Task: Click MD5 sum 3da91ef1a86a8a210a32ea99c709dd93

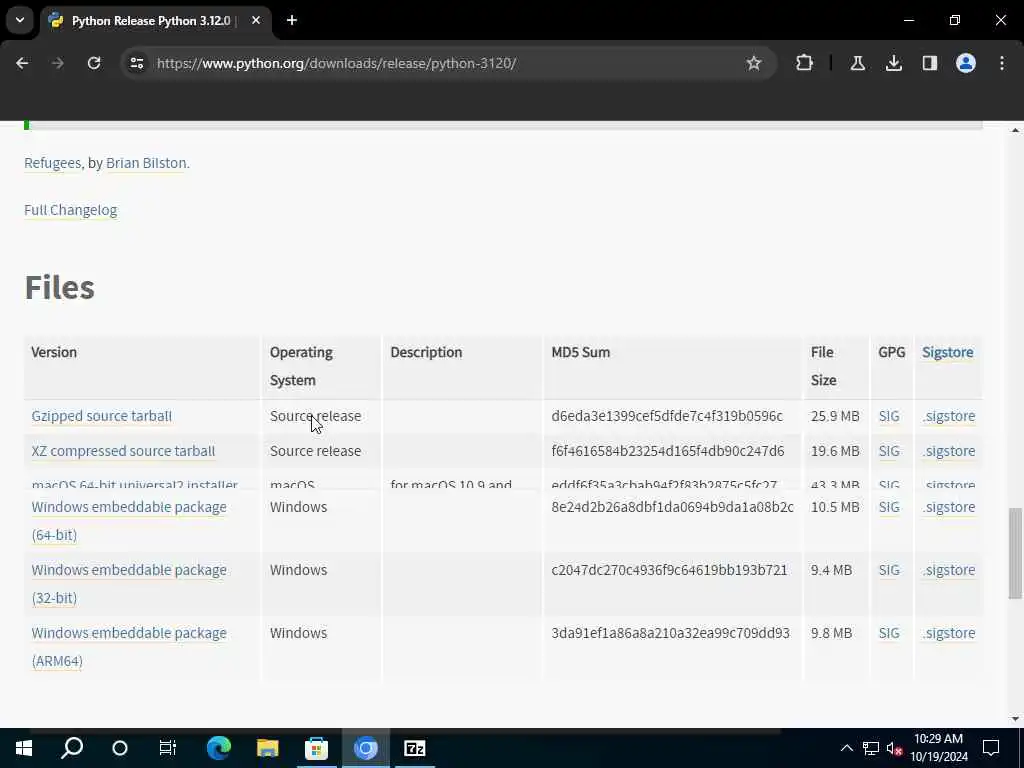Action: pyautogui.click(x=671, y=633)
